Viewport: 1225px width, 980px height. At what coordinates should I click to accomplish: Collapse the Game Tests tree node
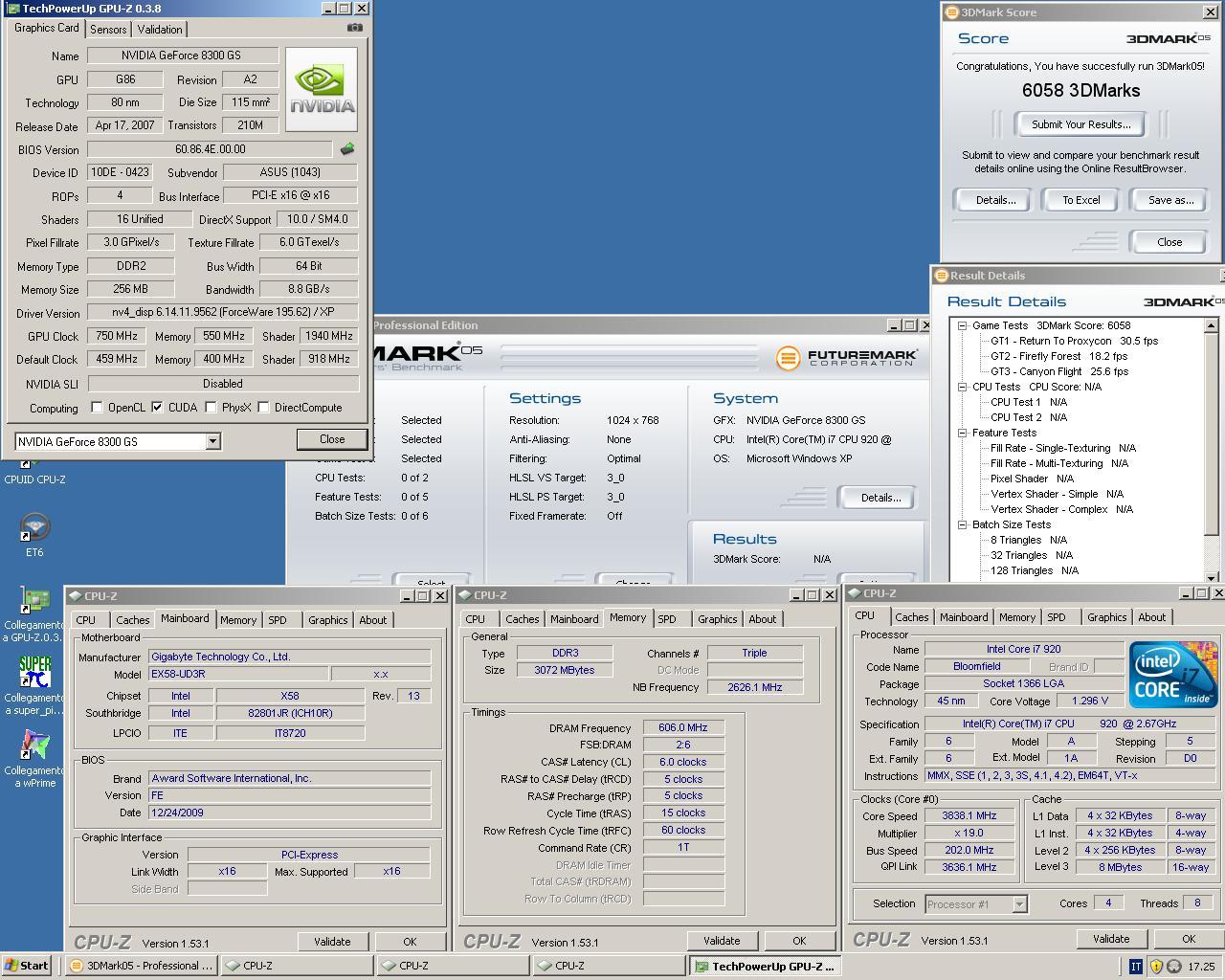(963, 325)
